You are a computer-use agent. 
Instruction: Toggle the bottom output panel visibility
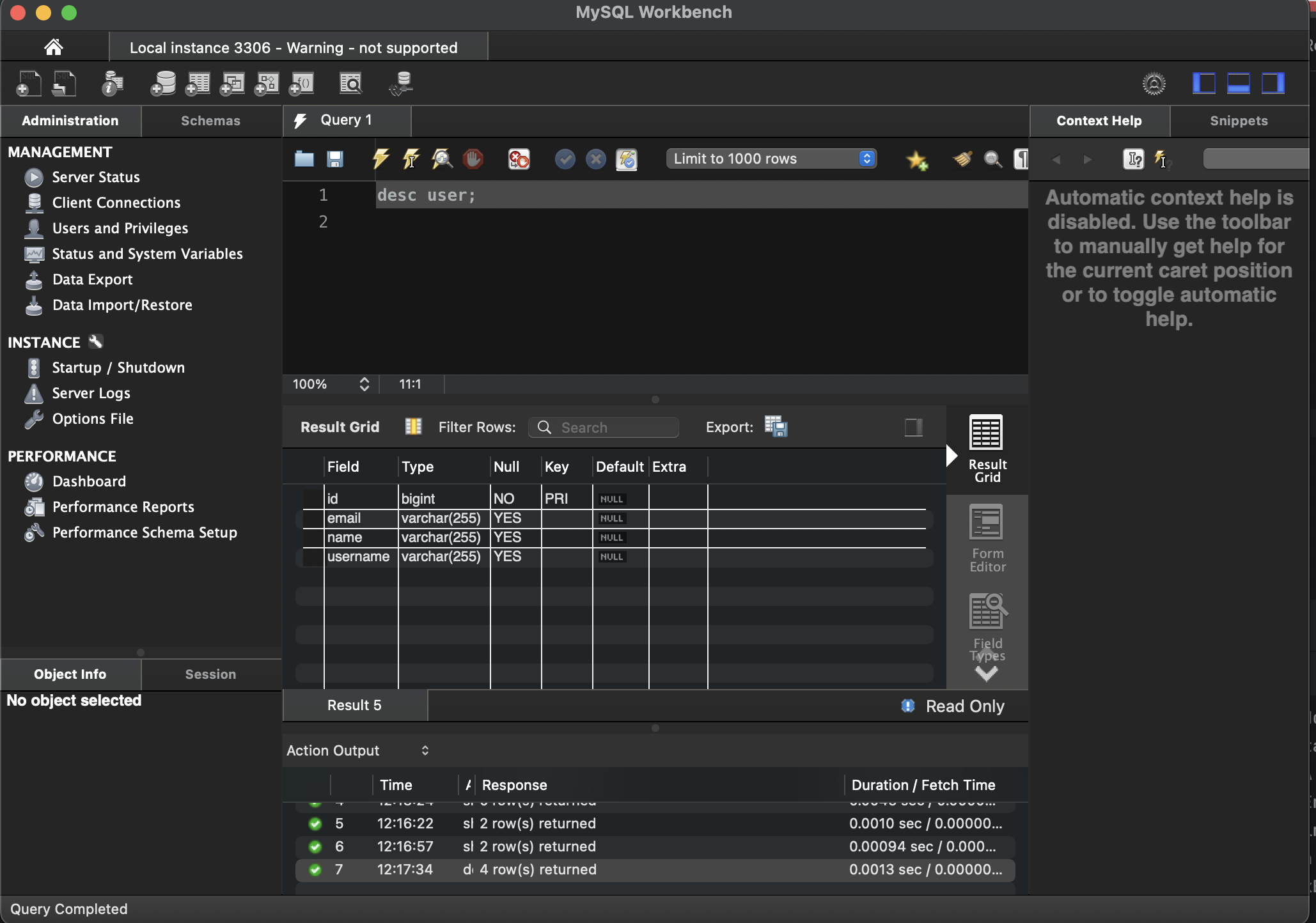[1238, 83]
